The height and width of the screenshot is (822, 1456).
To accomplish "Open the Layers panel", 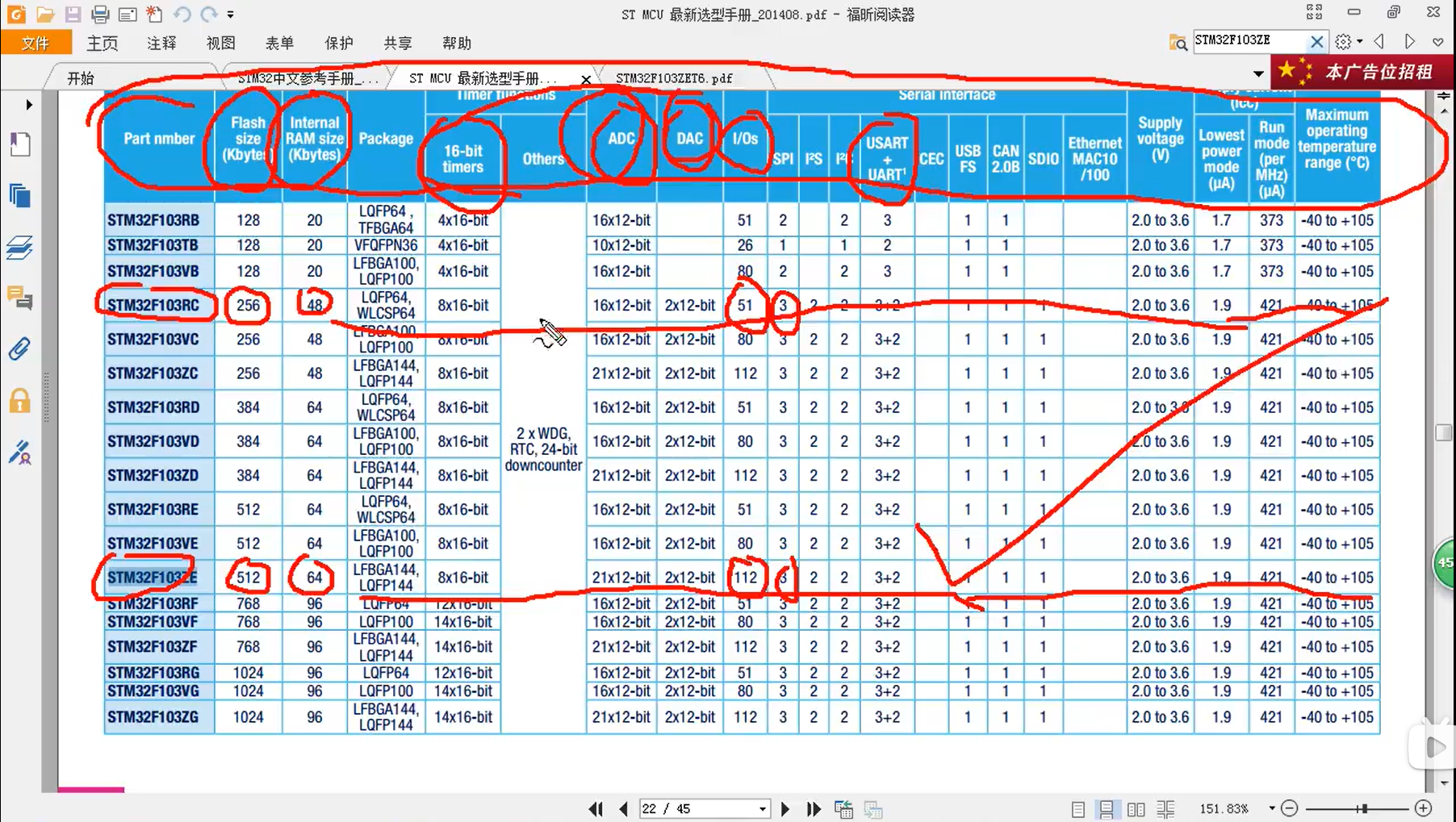I will (x=20, y=247).
